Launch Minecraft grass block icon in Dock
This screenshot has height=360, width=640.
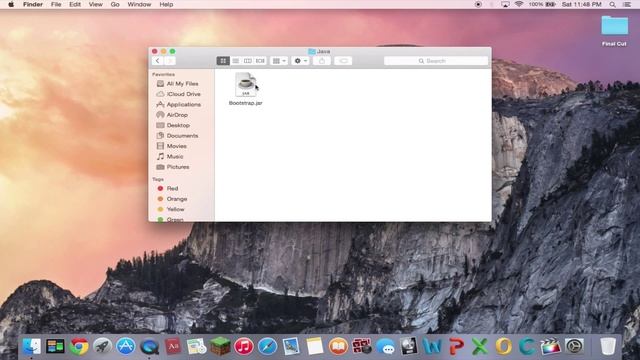tap(220, 347)
